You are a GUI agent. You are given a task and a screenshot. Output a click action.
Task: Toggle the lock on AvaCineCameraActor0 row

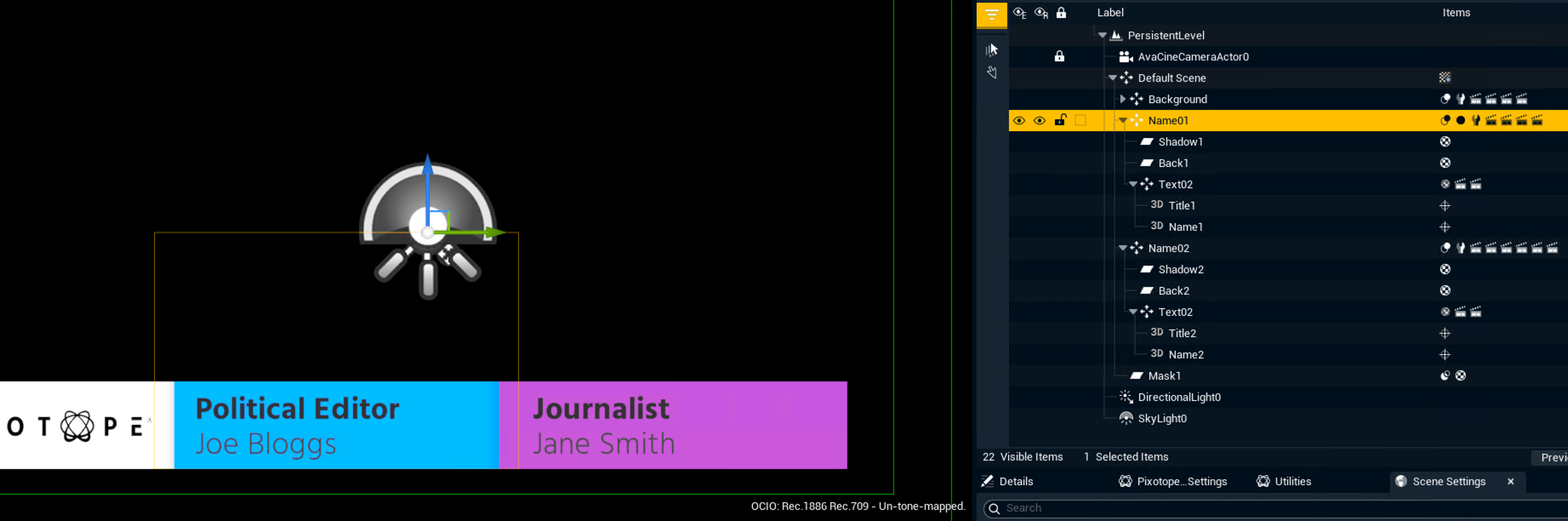click(x=1059, y=56)
